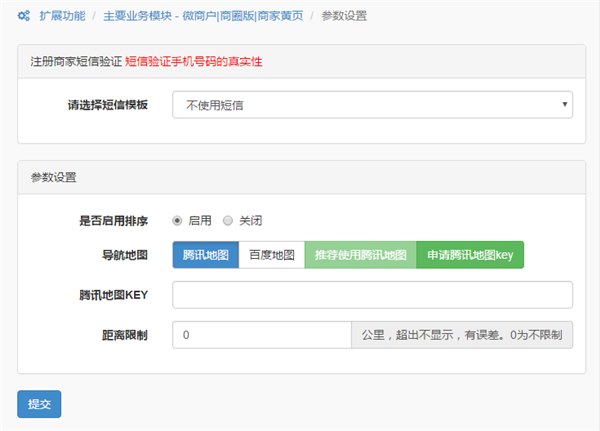Screen dimensions: 600x431
Task: Choose 腾讯地图 as the navigation map
Action: tap(205, 255)
